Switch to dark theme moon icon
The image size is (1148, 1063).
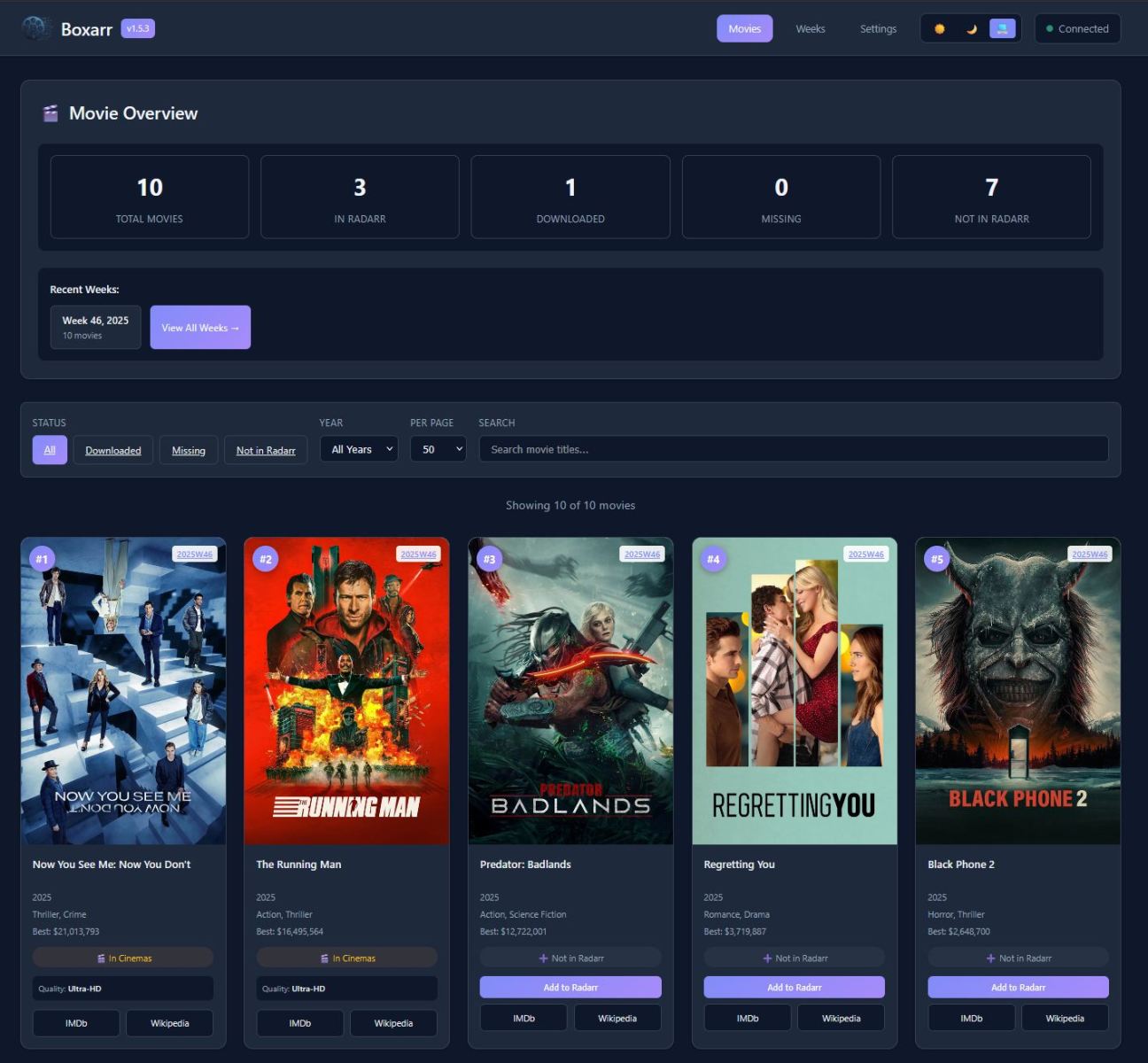point(971,29)
